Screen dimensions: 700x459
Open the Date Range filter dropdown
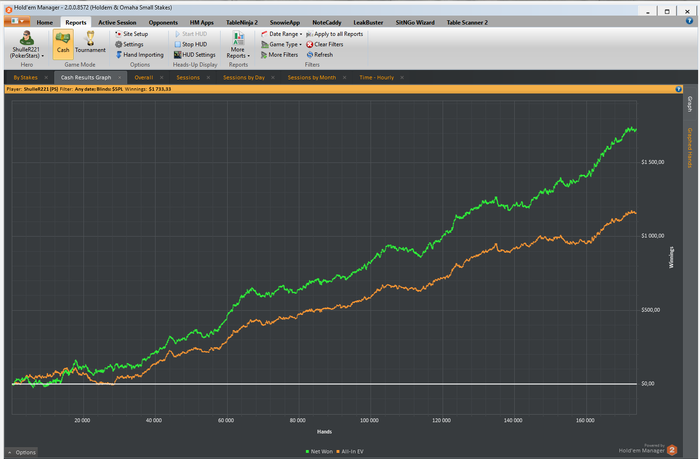coord(281,34)
